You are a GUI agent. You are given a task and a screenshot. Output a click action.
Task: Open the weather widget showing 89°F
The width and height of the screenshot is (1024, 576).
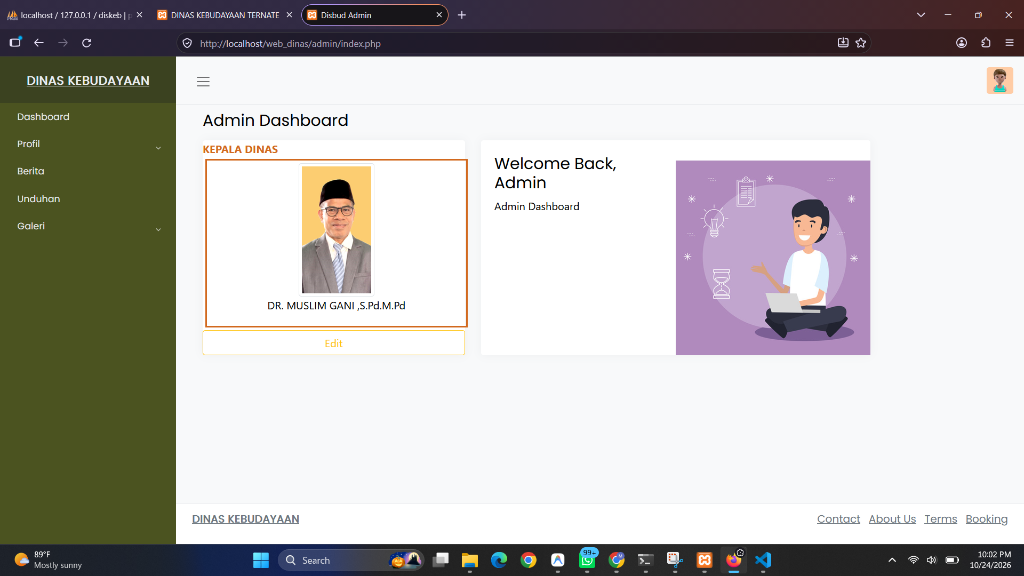tap(49, 560)
